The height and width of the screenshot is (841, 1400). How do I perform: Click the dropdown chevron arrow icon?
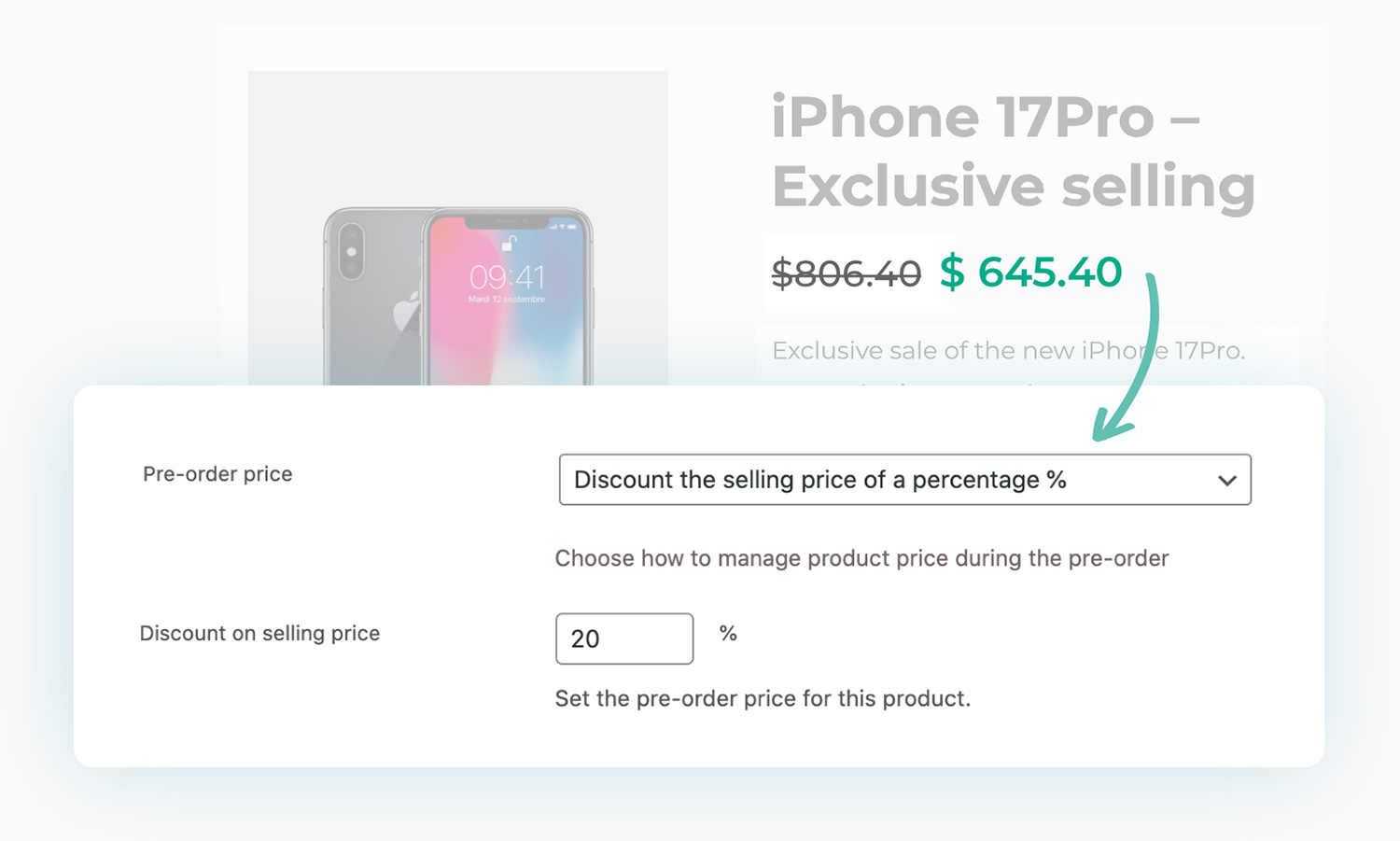point(1227,480)
